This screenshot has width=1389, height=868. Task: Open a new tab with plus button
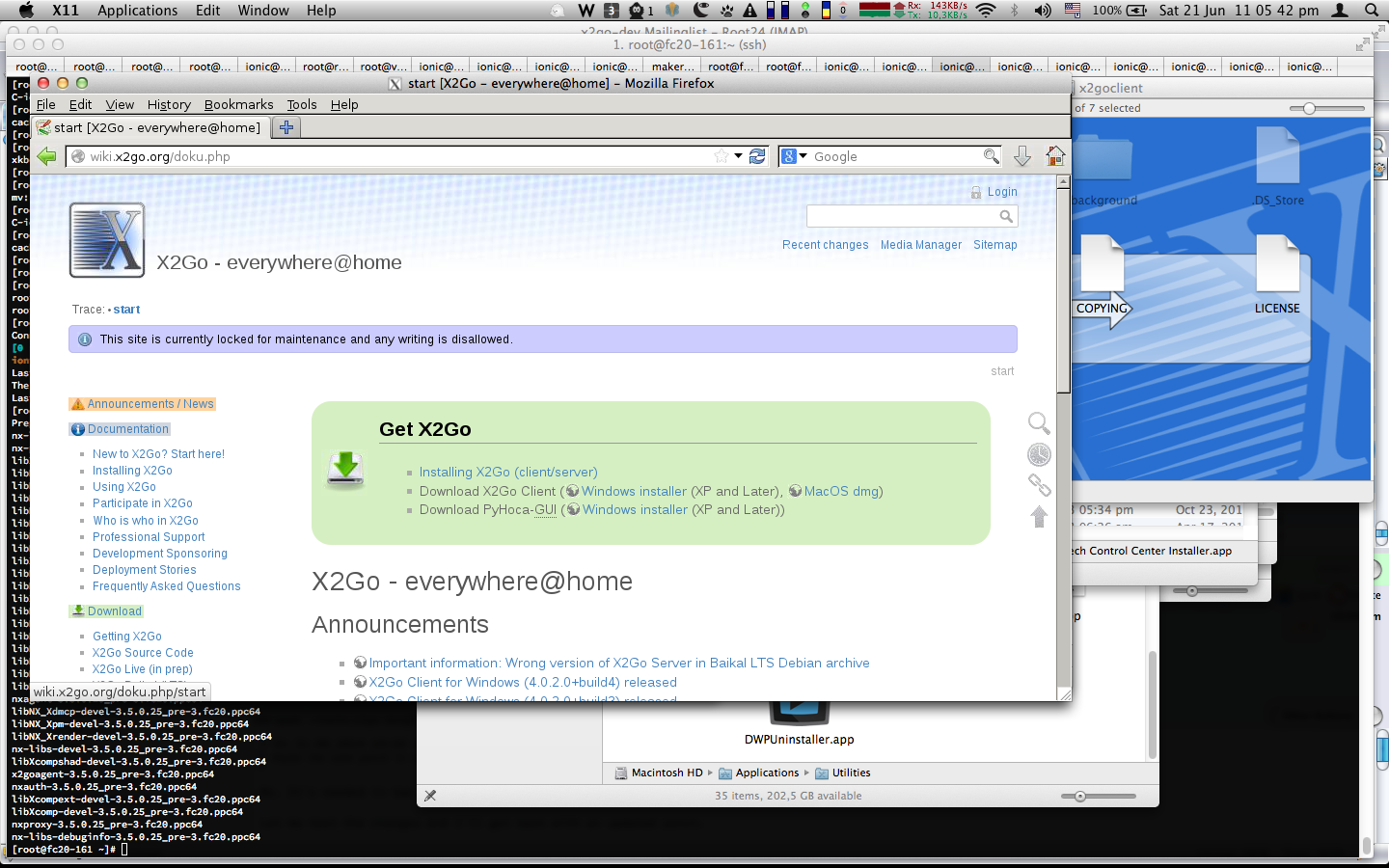tap(286, 127)
